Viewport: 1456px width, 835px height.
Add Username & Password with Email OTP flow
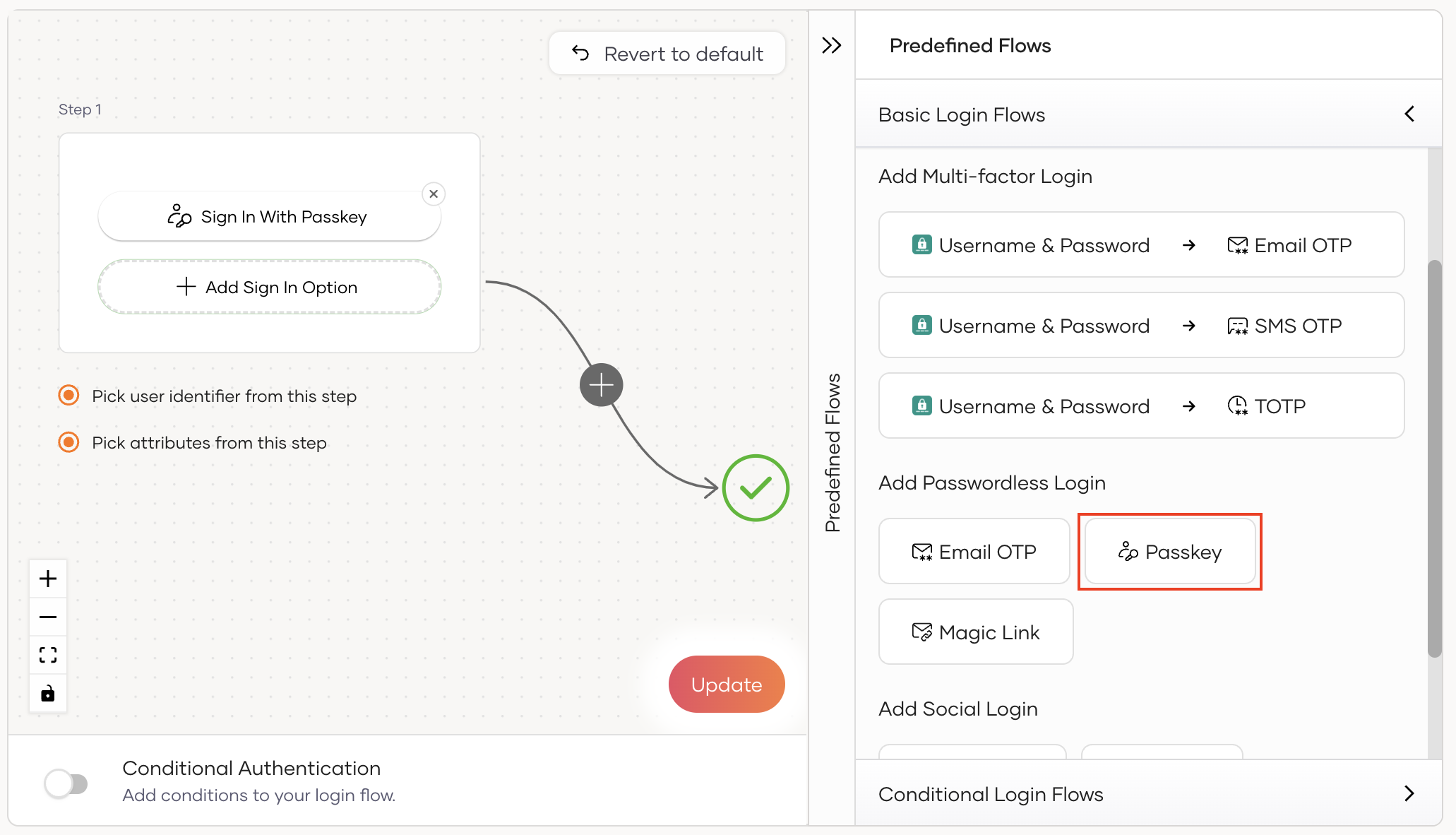[x=1142, y=244]
